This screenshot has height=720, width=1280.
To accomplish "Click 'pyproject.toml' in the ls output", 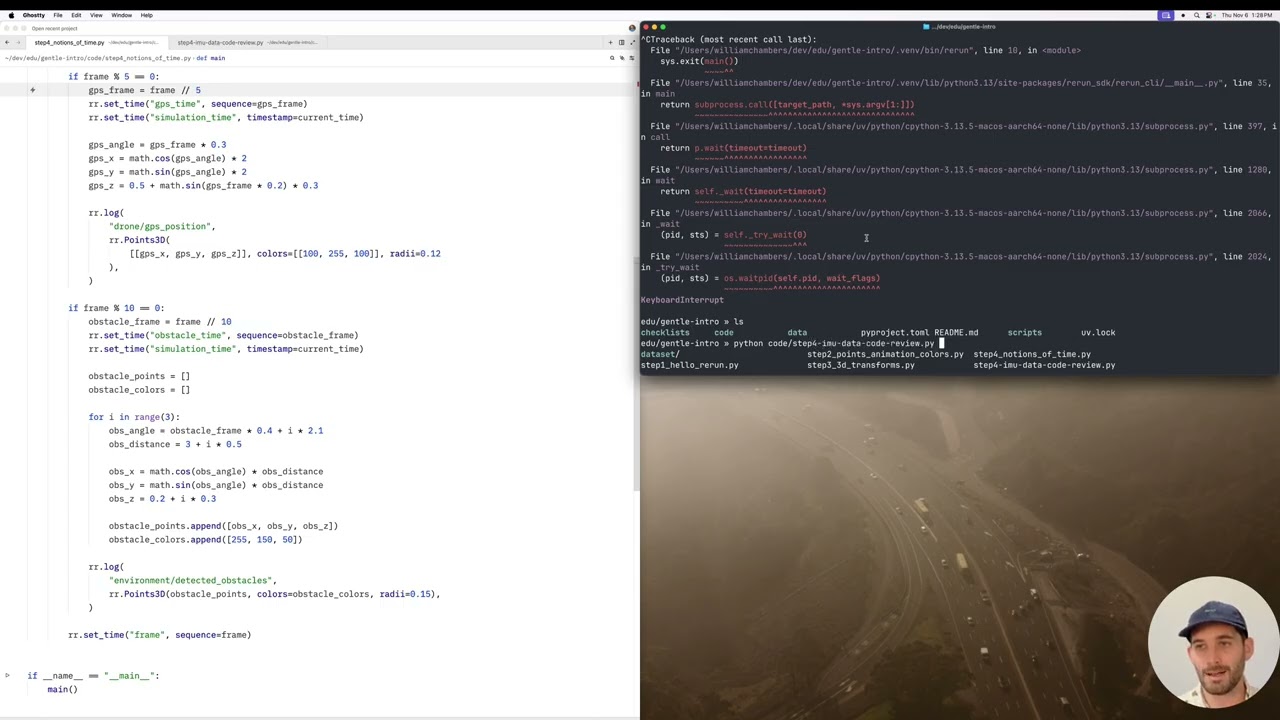I will coord(895,332).
